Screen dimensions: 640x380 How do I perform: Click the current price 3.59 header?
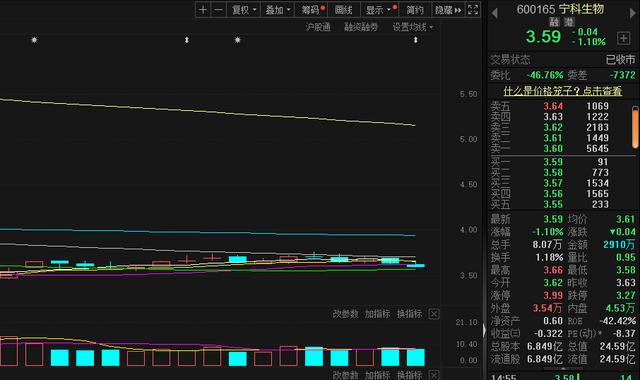coord(543,37)
